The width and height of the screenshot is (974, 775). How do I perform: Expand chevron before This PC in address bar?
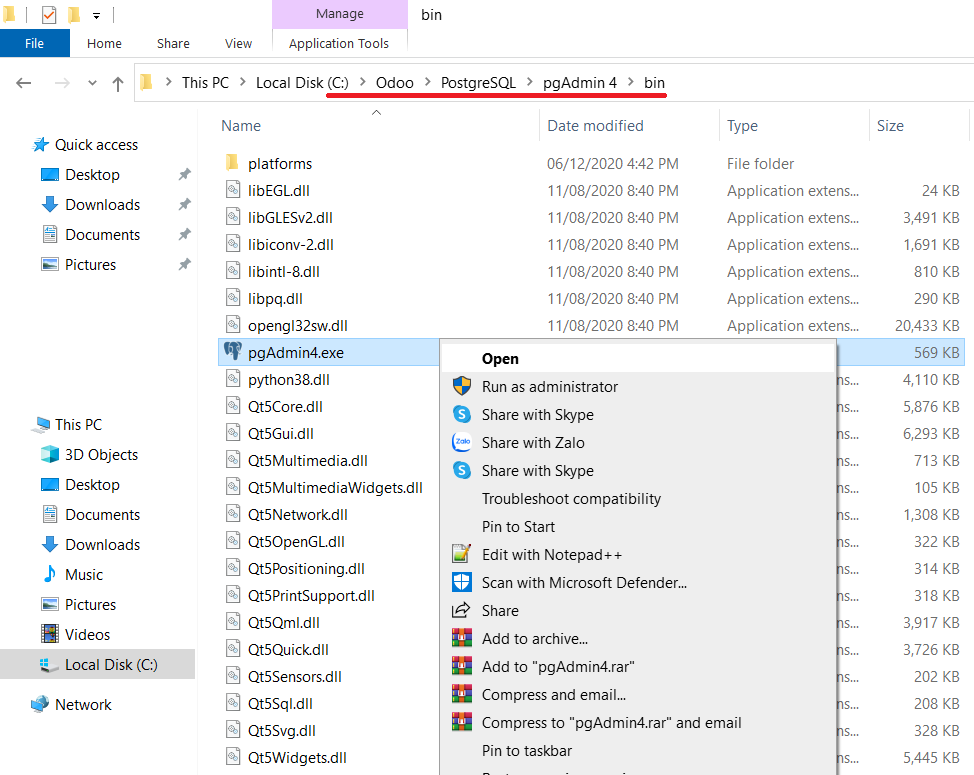pos(168,82)
